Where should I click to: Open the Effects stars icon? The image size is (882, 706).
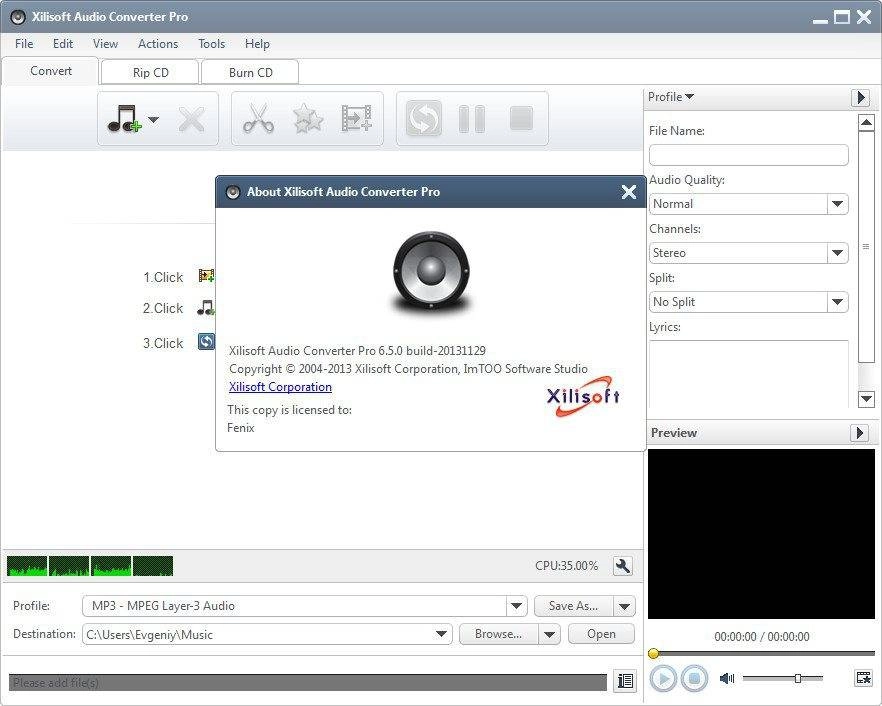coord(308,119)
